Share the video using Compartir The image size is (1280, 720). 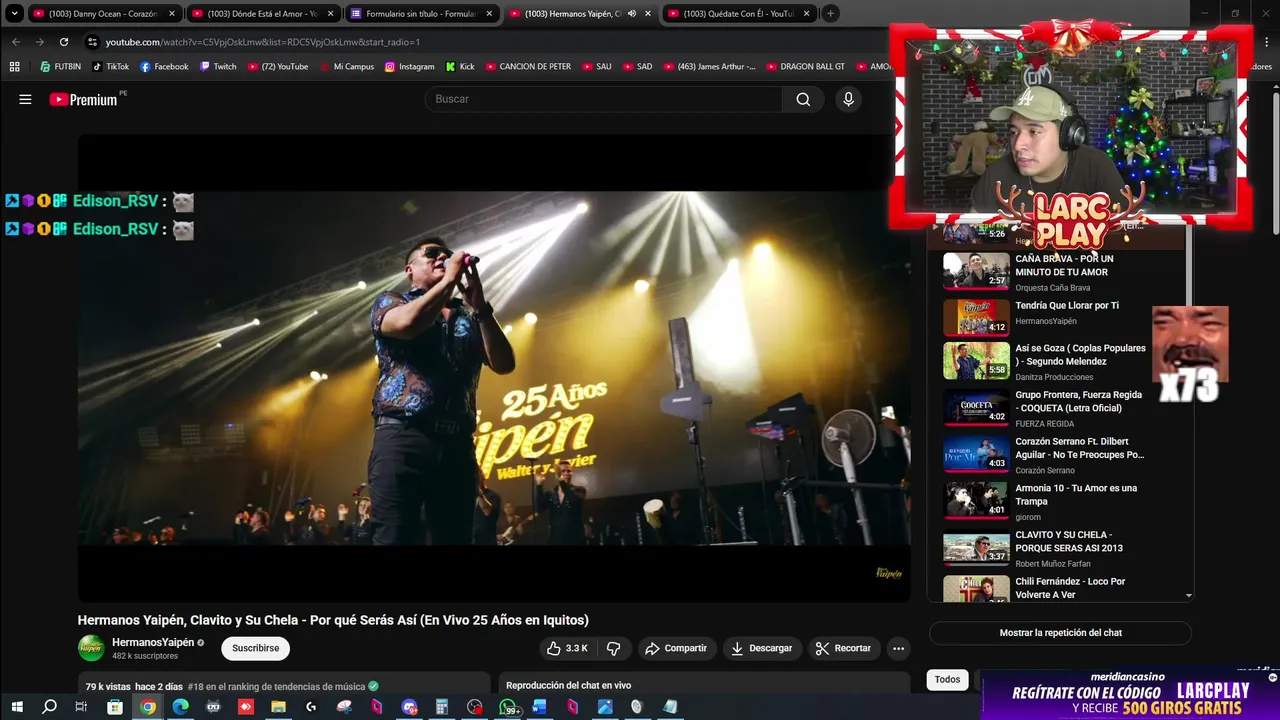click(x=676, y=648)
